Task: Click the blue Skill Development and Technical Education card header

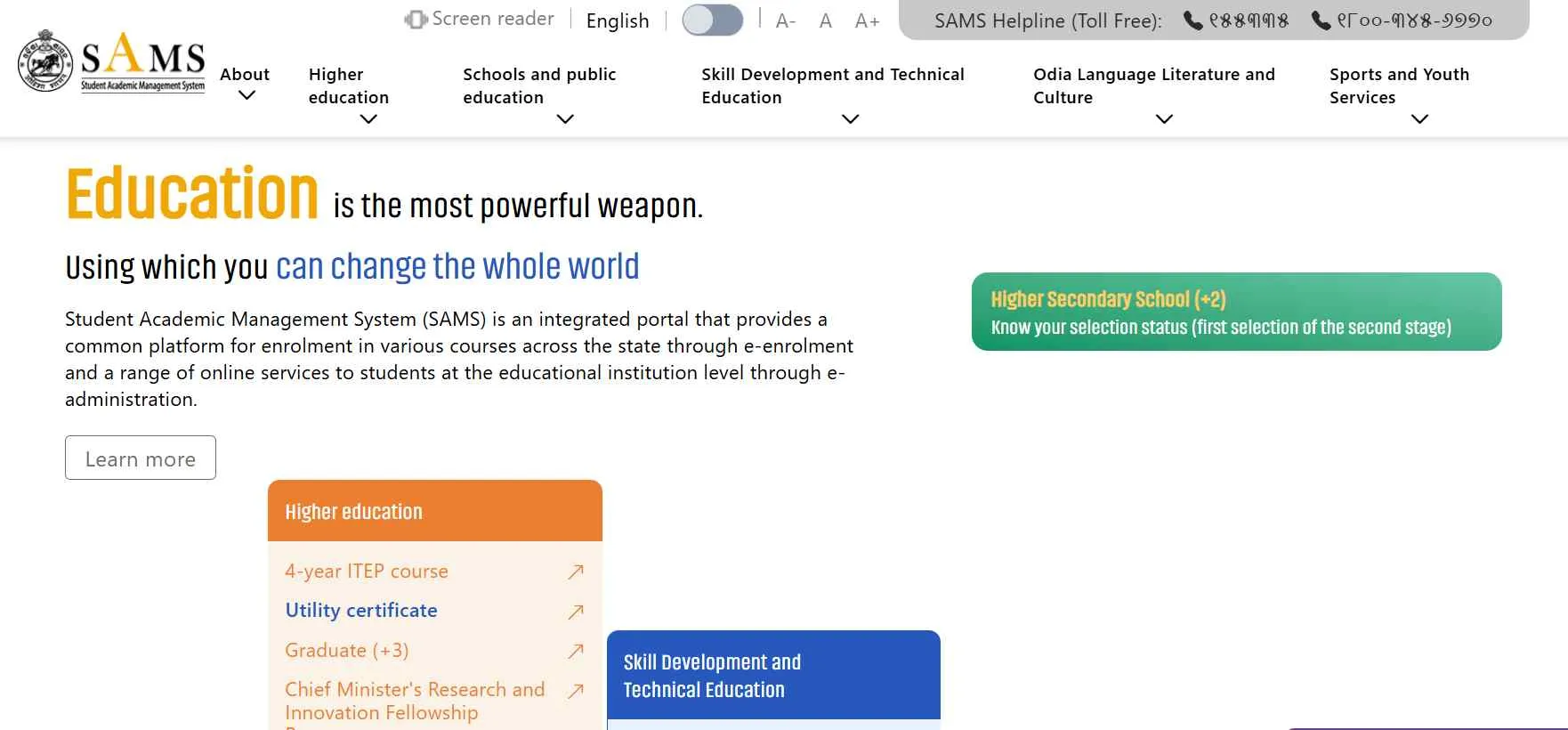Action: [x=773, y=675]
